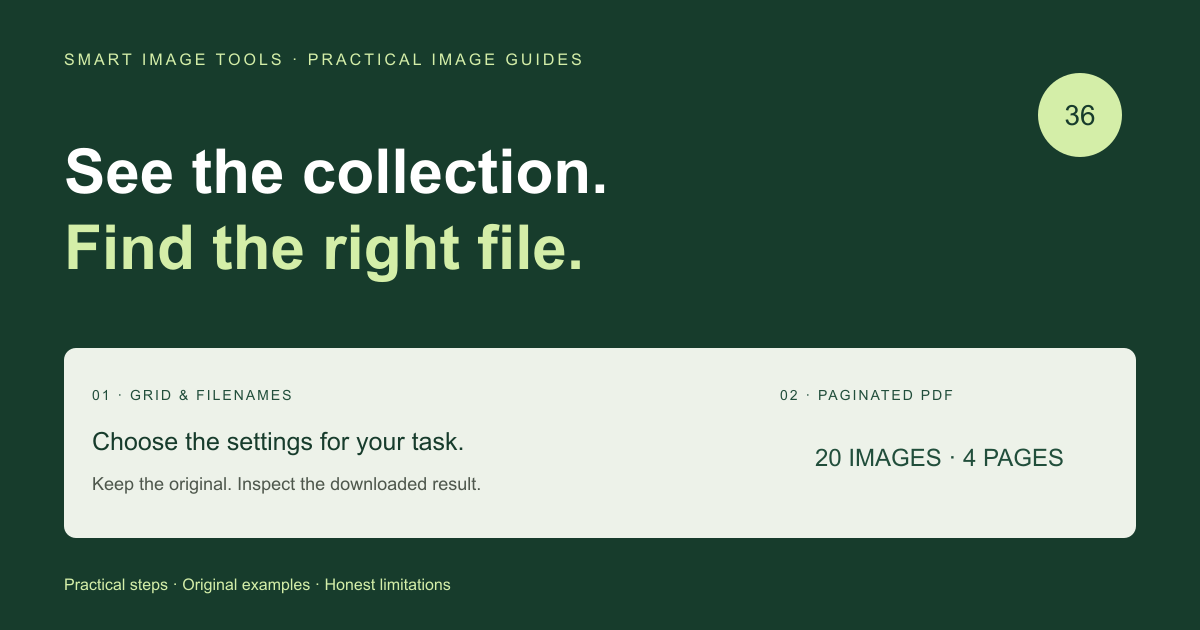The image size is (1200, 630).
Task: Click "Keep the original. Inspect the downloaded result."
Action: coord(287,484)
